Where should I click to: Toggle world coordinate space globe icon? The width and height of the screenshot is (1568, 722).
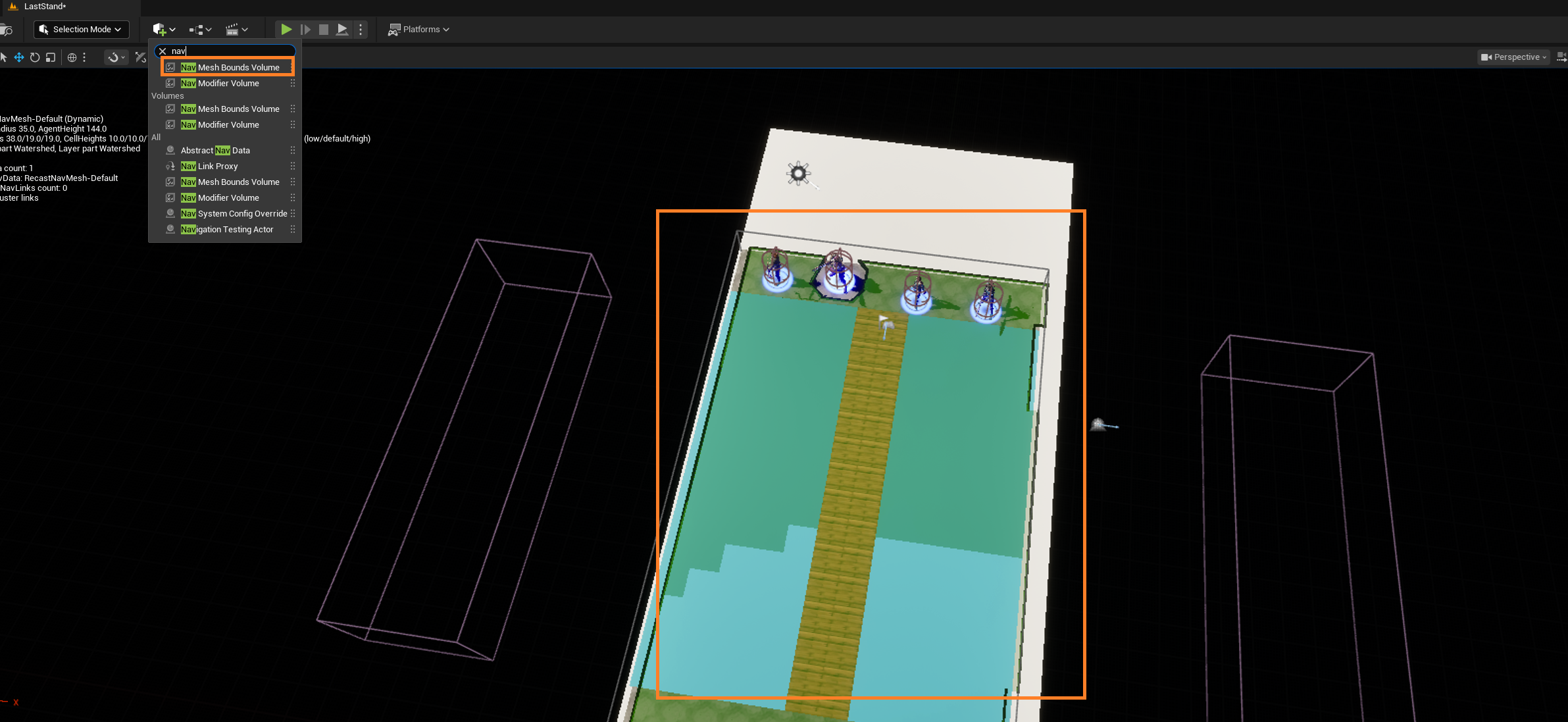pyautogui.click(x=72, y=57)
